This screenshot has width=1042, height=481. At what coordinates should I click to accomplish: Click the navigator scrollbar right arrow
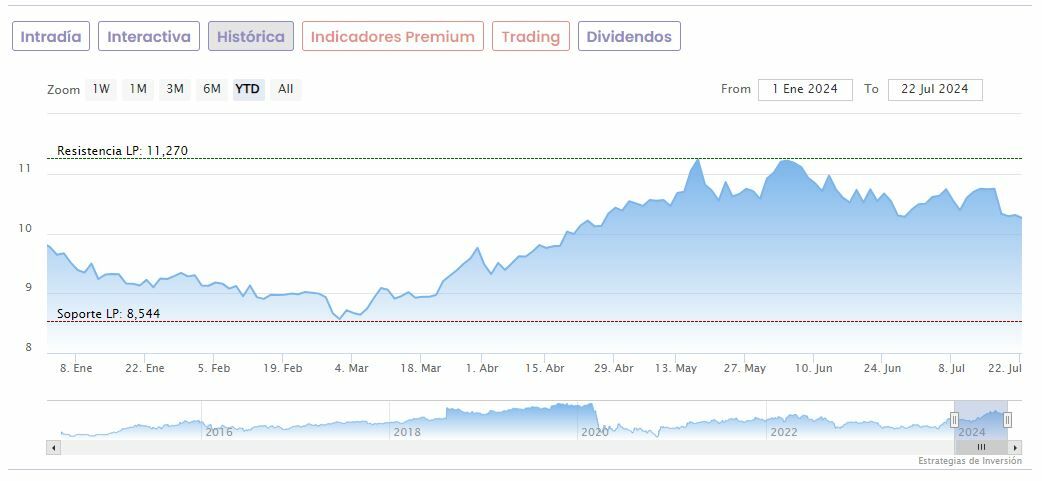(1016, 447)
